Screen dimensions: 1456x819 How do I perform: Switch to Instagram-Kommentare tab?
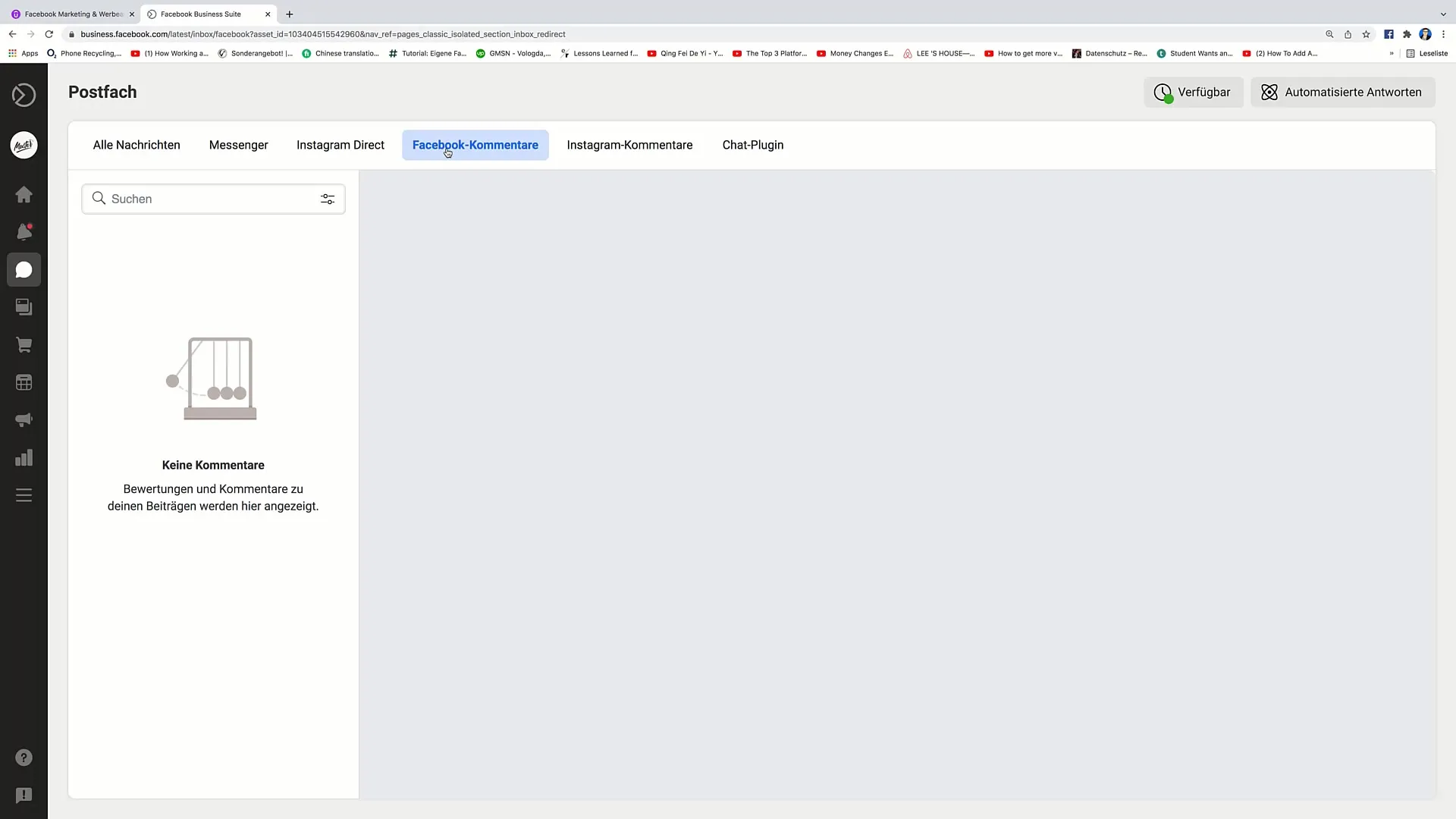[629, 145]
